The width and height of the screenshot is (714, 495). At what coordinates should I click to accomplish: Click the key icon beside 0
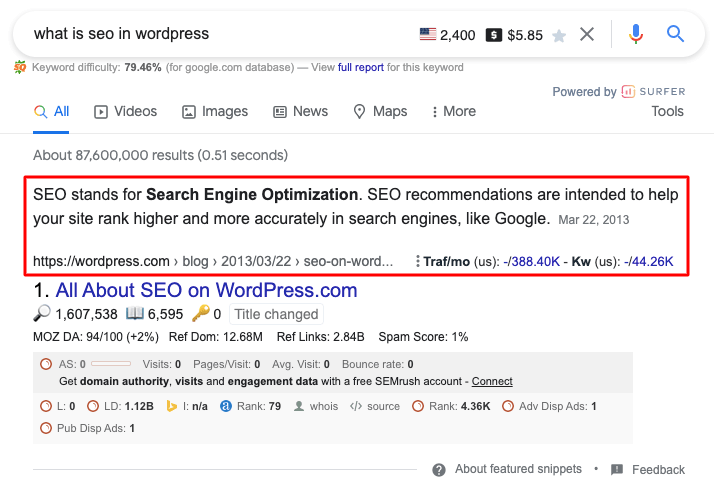pyautogui.click(x=200, y=313)
